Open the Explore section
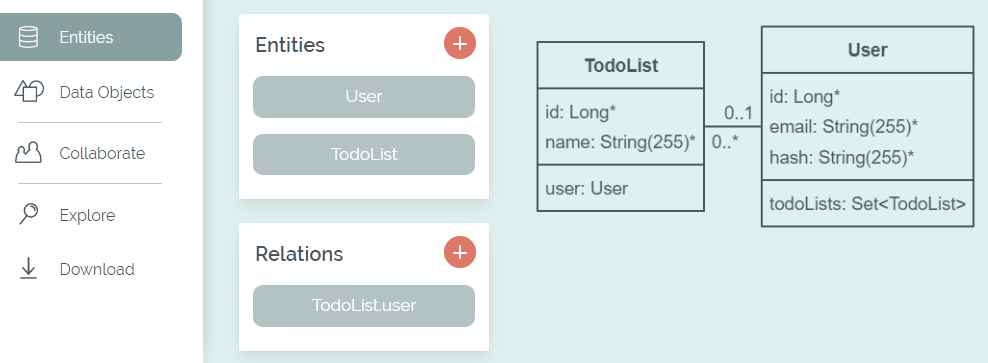The image size is (988, 363). point(88,215)
